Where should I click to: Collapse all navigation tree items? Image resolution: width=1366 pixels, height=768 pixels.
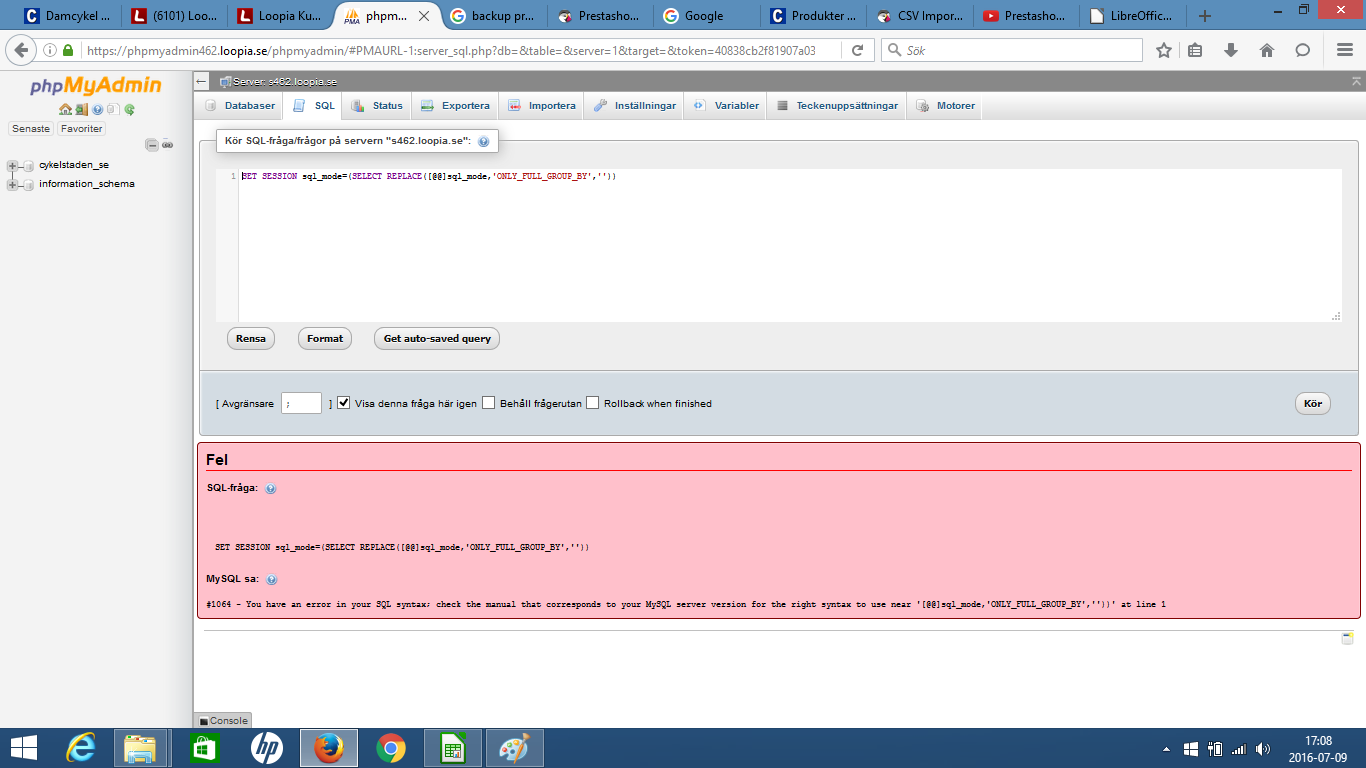152,145
